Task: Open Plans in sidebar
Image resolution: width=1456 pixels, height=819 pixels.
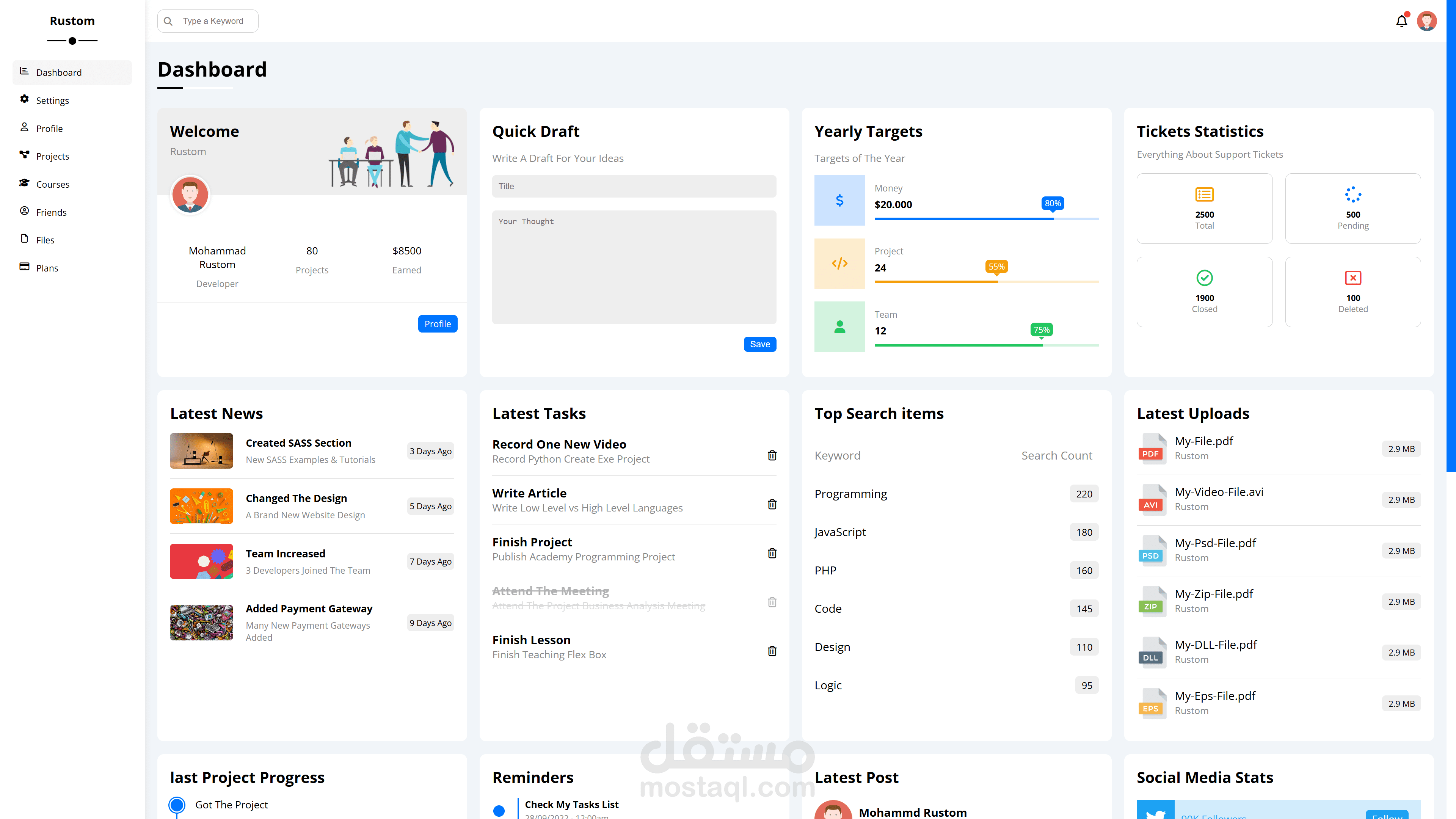Action: (x=72, y=268)
